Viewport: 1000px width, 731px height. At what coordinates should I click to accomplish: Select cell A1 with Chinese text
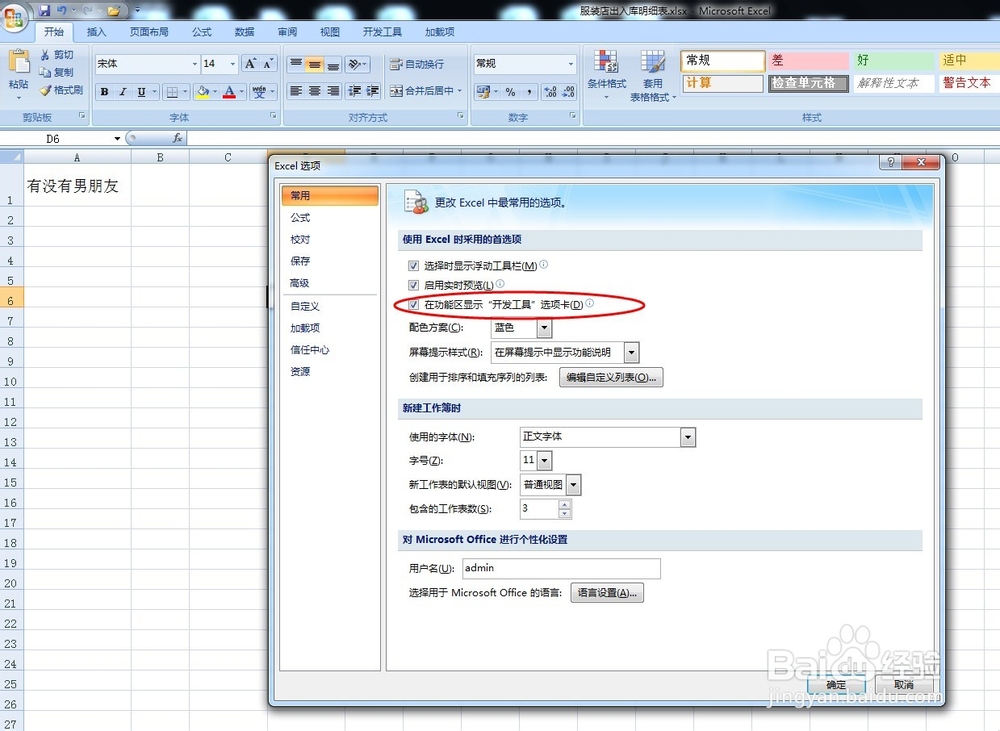click(x=77, y=186)
